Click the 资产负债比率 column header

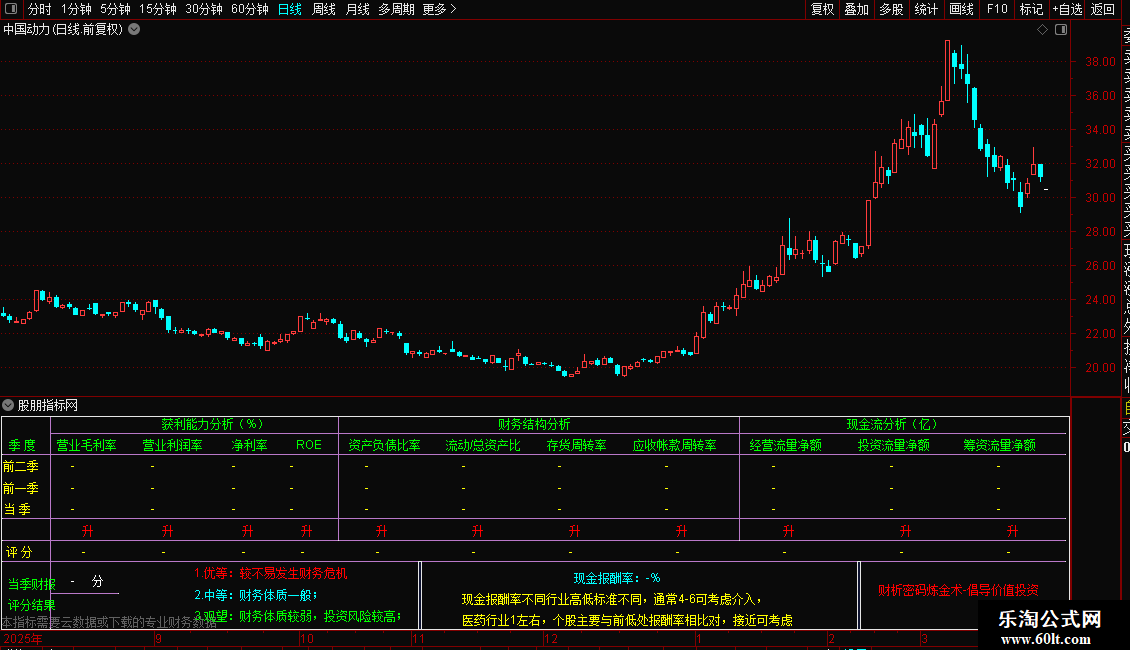[x=384, y=445]
